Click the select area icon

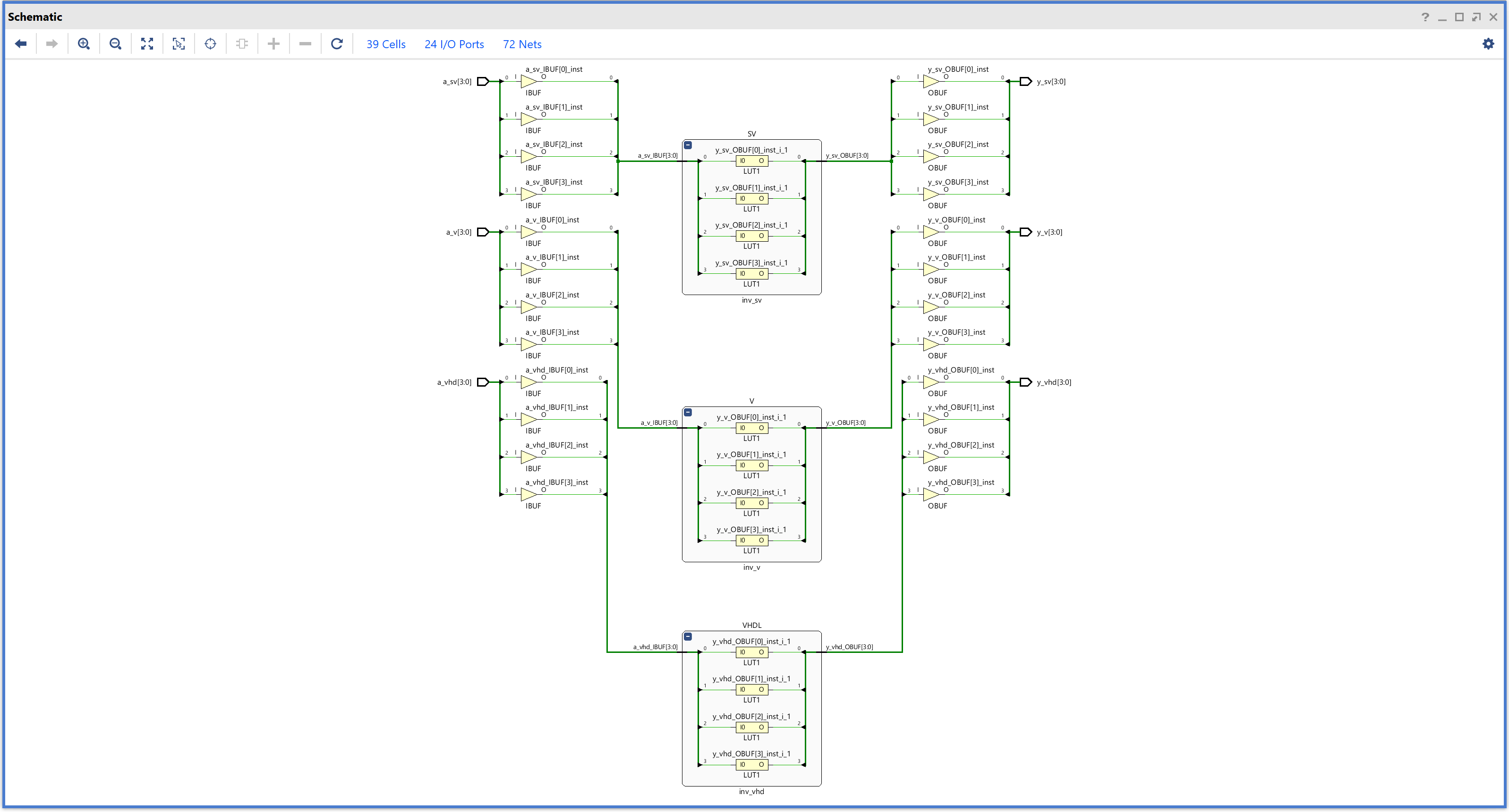click(x=179, y=44)
